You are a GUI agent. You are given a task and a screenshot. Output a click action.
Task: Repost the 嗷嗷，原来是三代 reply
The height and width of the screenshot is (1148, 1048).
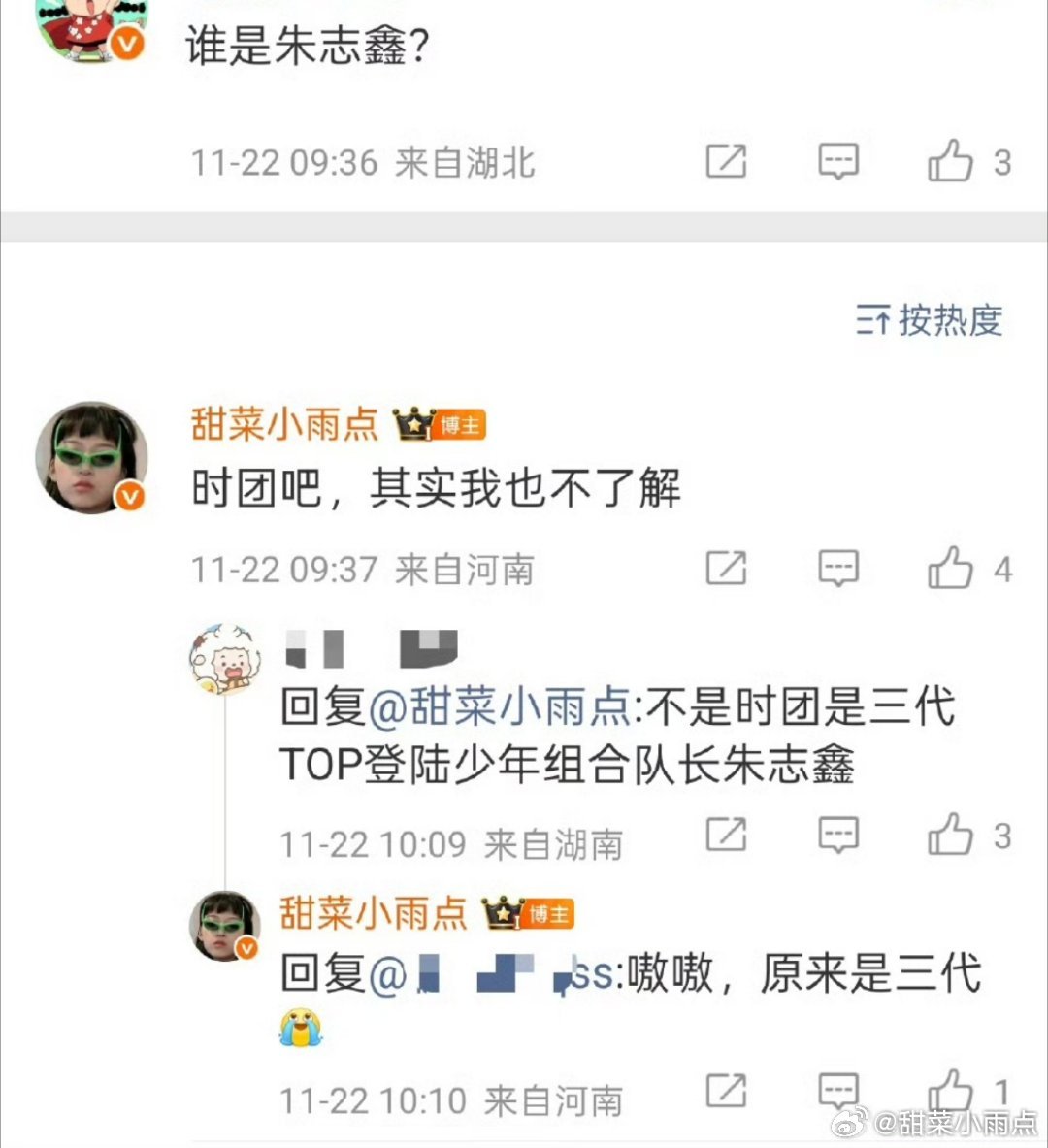(726, 1091)
